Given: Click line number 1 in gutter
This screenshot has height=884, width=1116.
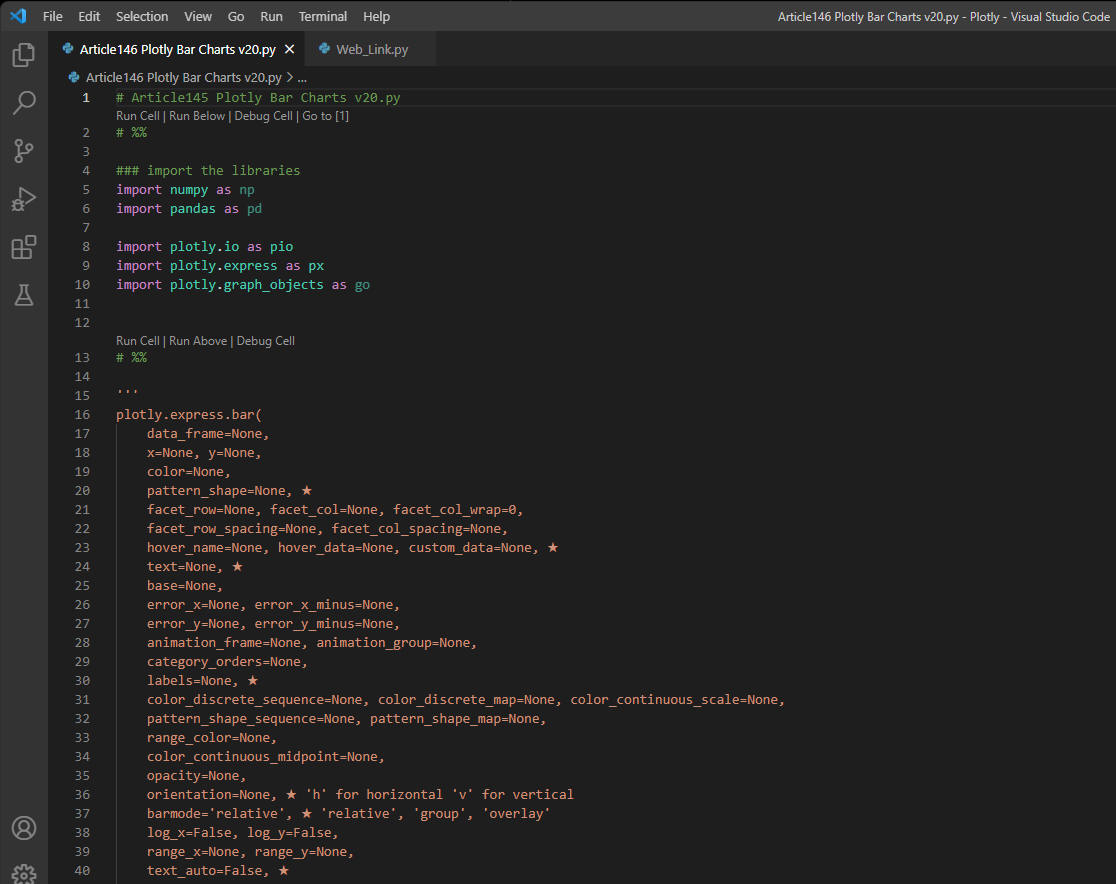Looking at the screenshot, I should click(x=85, y=98).
